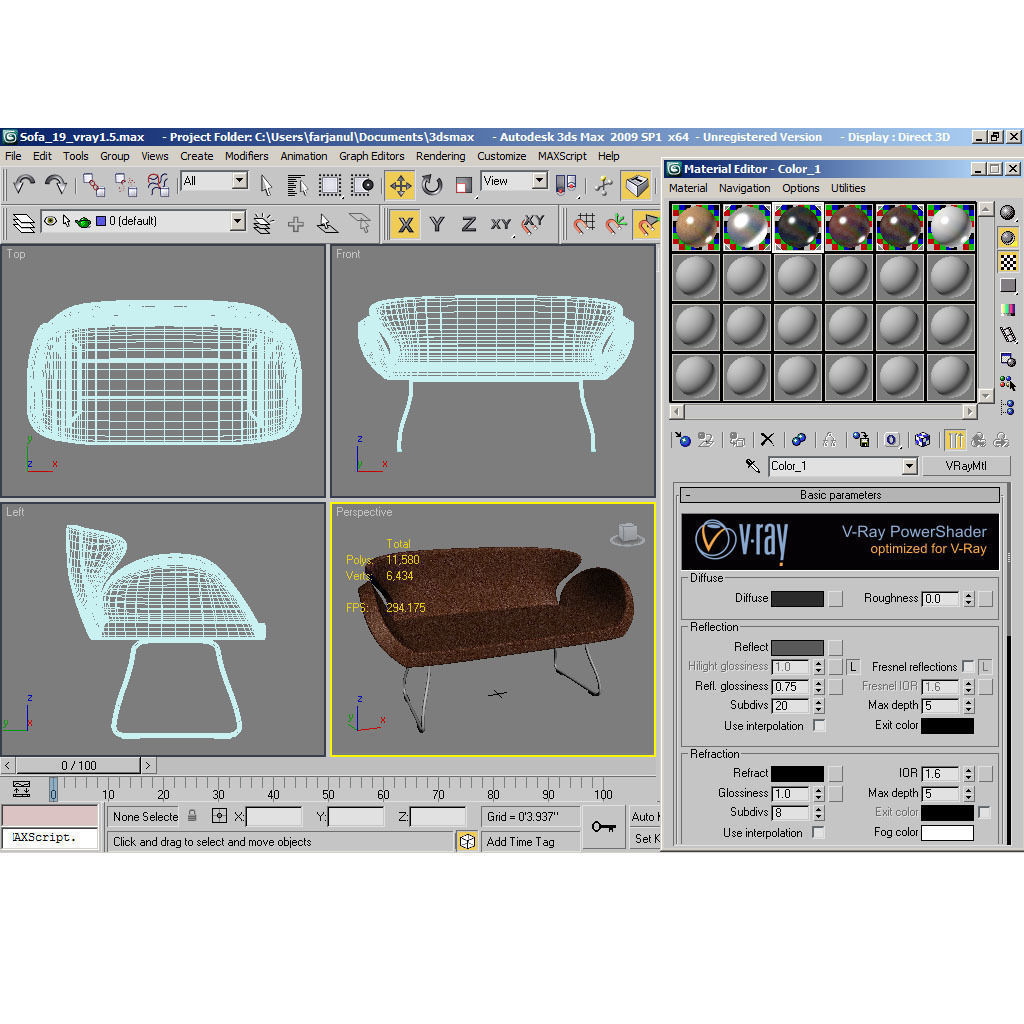Click the time slider 0 / 100 handle
This screenshot has height=1024, width=1024.
pyautogui.click(x=78, y=765)
